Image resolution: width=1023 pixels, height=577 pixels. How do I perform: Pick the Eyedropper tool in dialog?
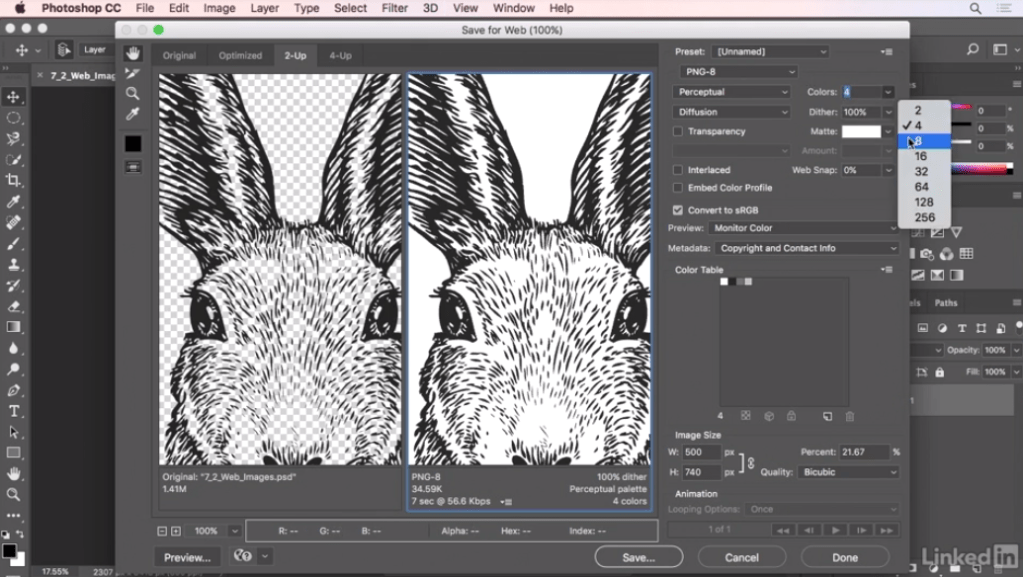coord(133,114)
